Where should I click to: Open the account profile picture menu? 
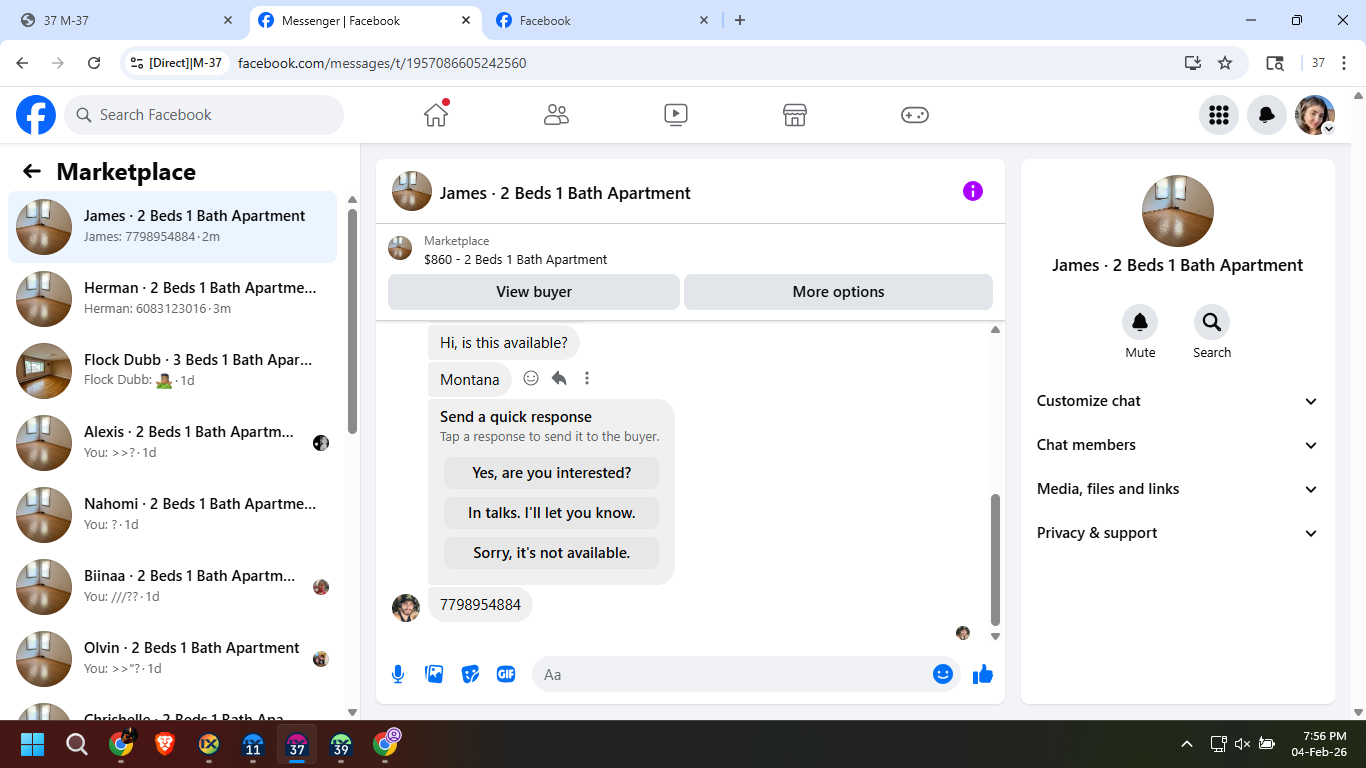pyautogui.click(x=1315, y=115)
